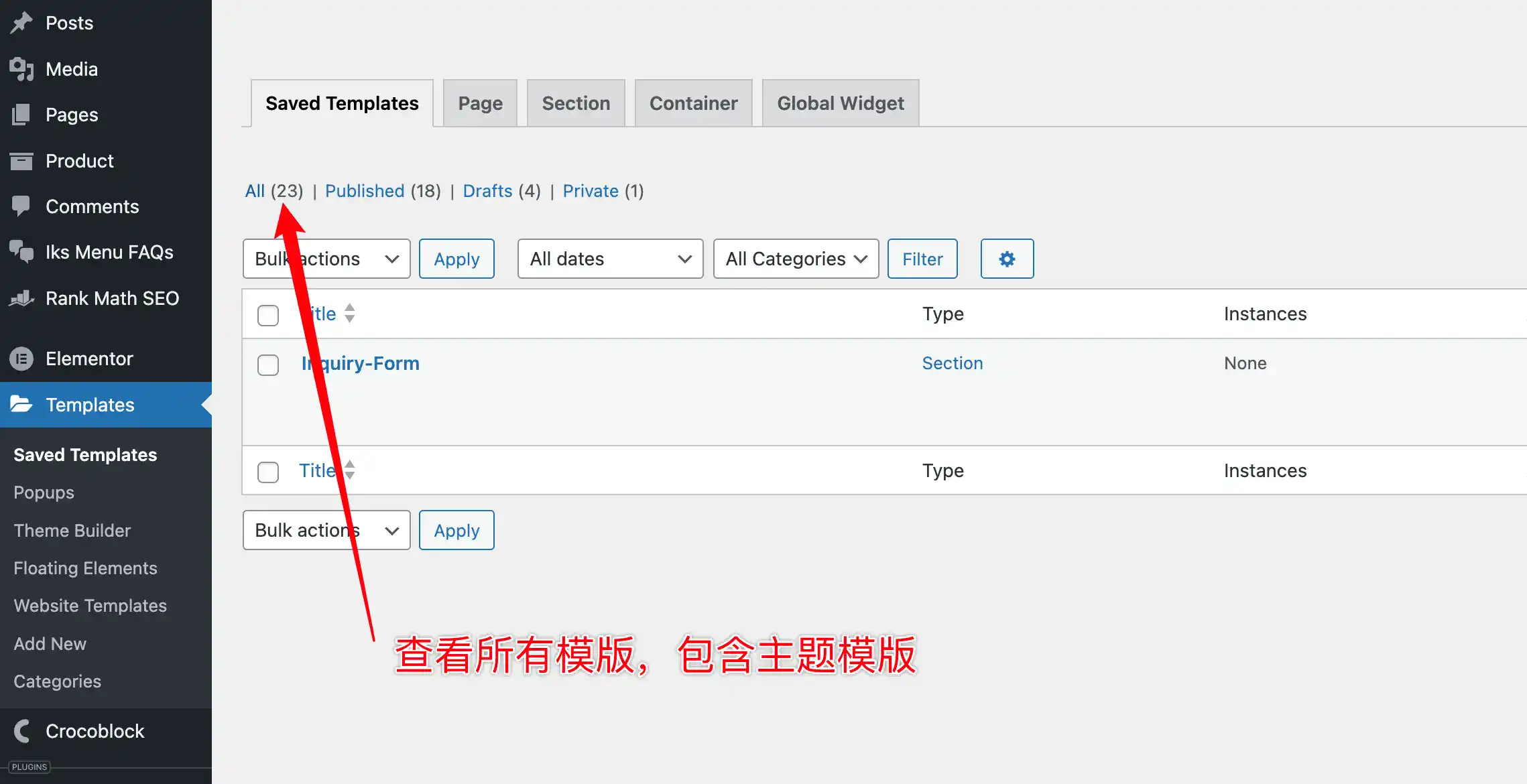Click the top Apply button

pyautogui.click(x=456, y=259)
